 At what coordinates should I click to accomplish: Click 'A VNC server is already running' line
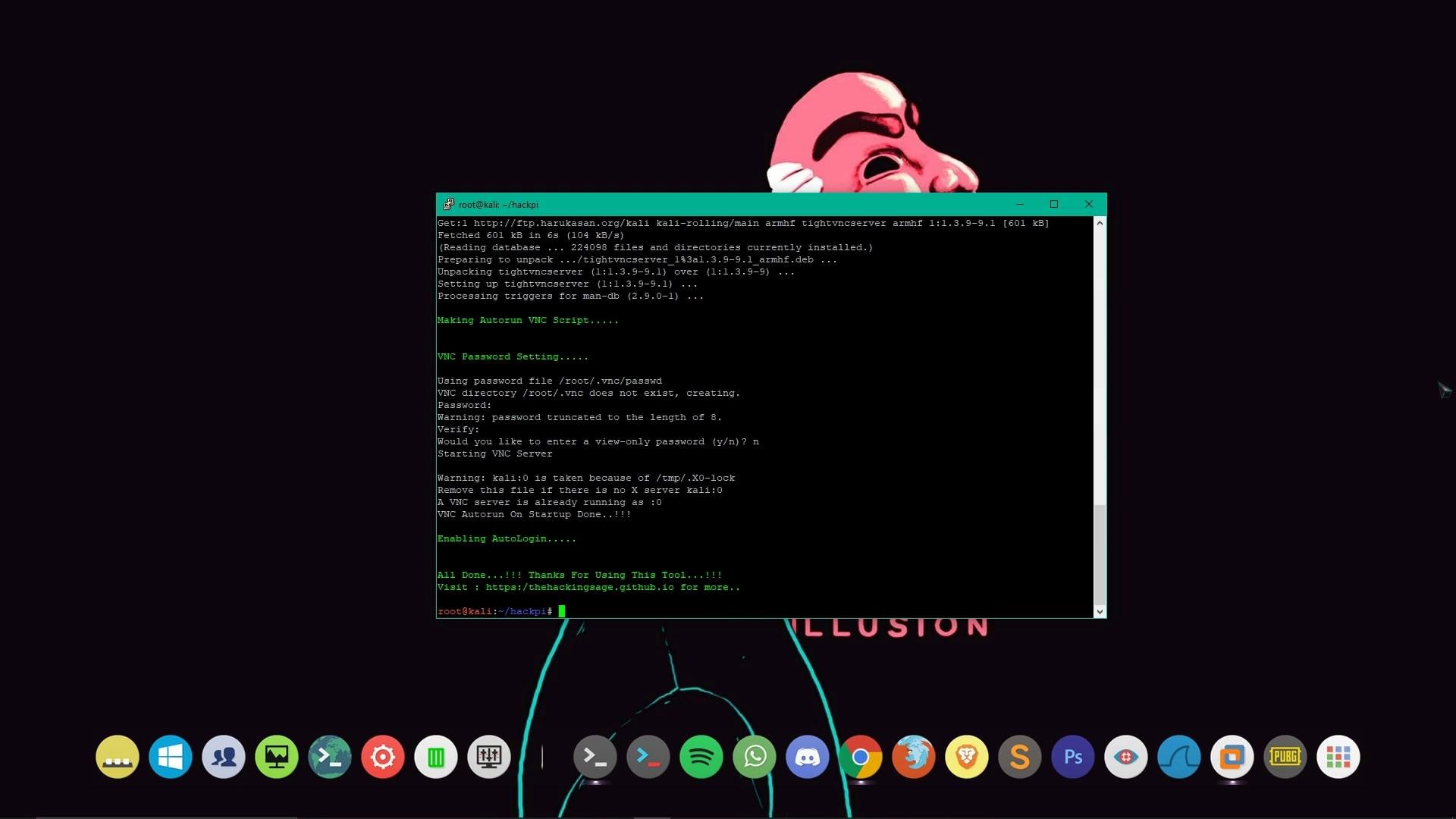point(550,502)
